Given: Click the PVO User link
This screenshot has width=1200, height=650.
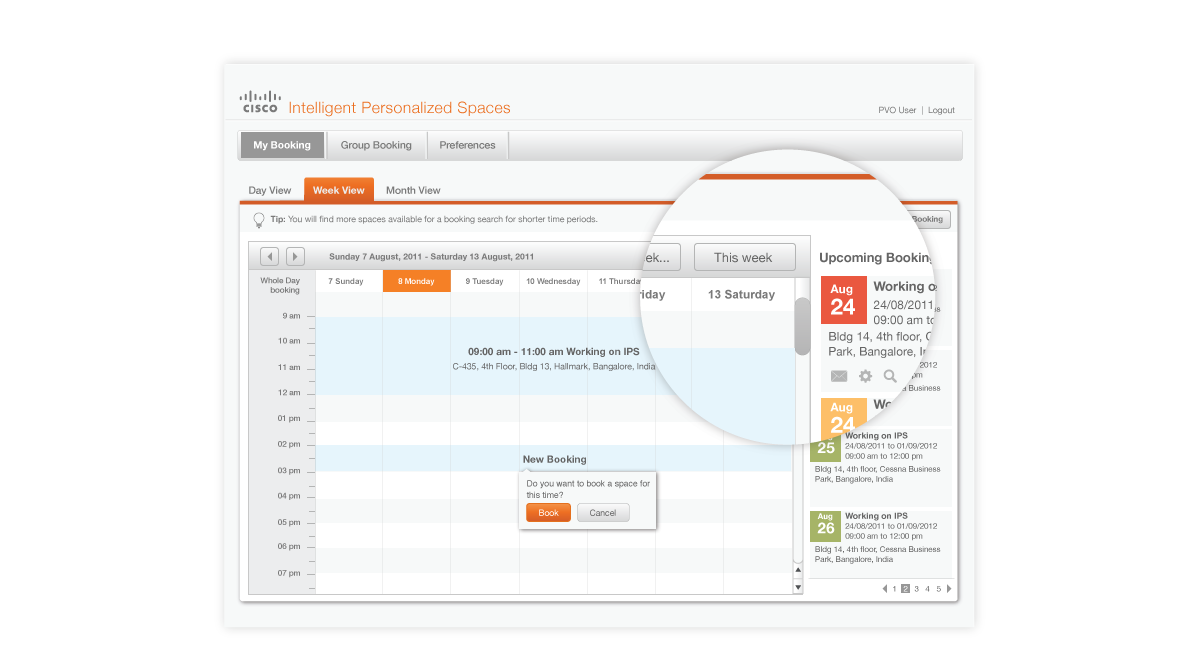Looking at the screenshot, I should (897, 110).
